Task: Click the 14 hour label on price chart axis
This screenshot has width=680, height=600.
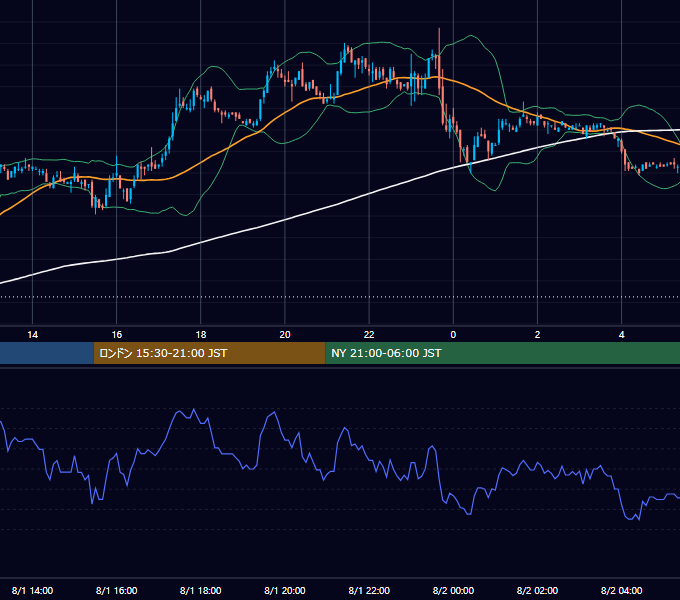Action: 33,335
